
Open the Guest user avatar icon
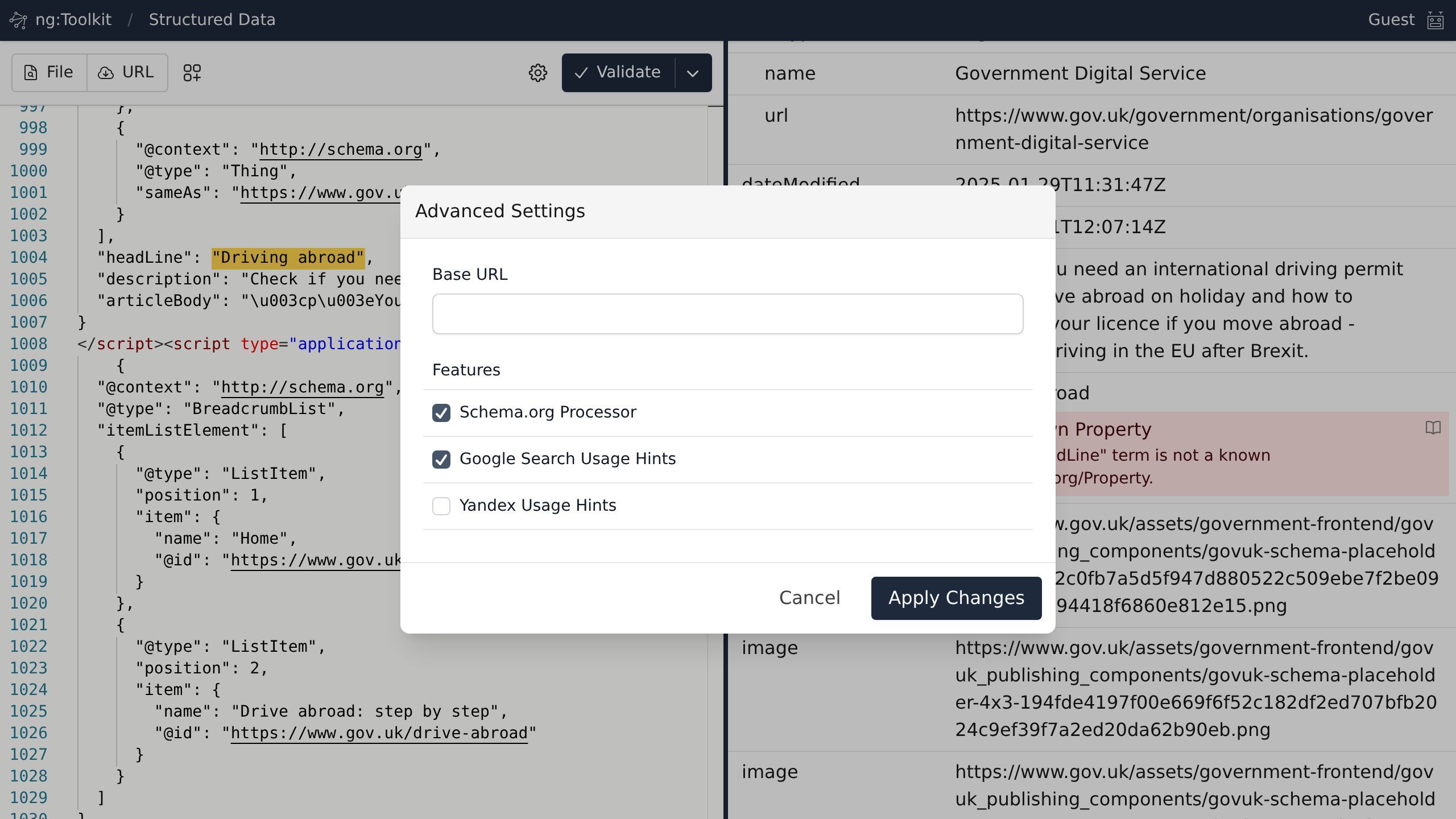click(x=1435, y=20)
